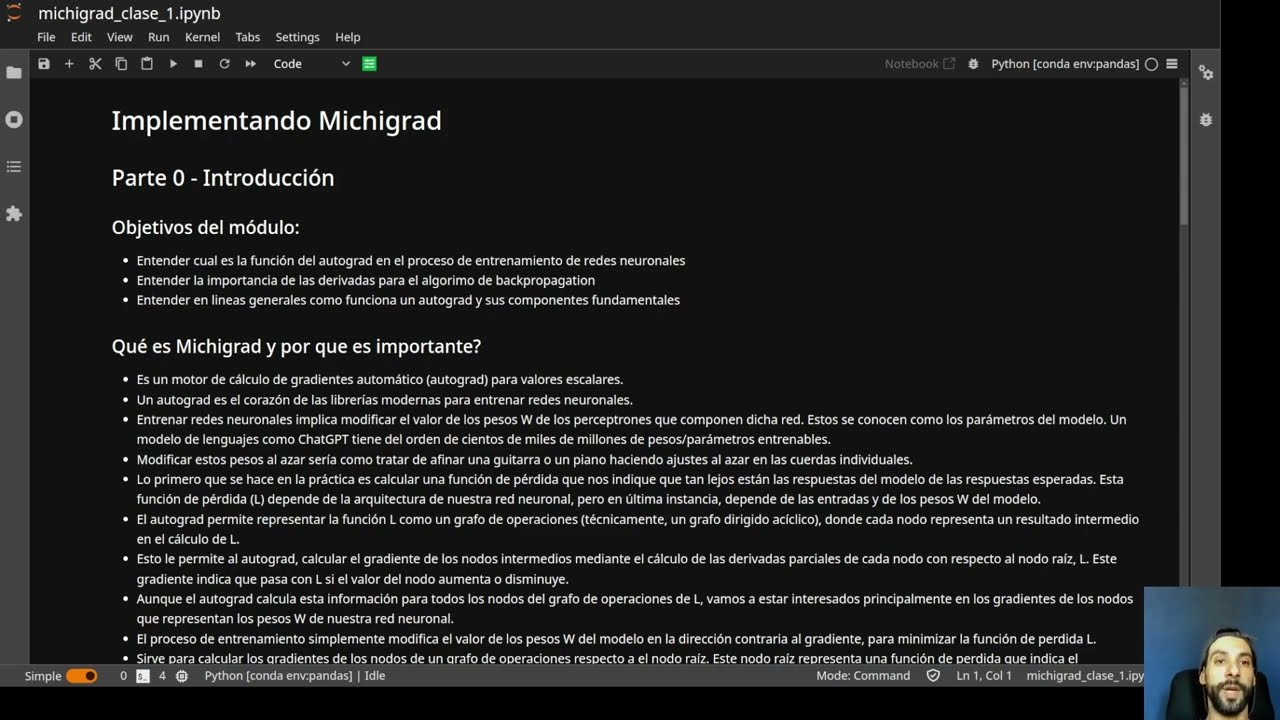This screenshot has height=720, width=1280.
Task: Click the michigrad_clase_1.ipynb status bar filename
Action: click(1085, 676)
